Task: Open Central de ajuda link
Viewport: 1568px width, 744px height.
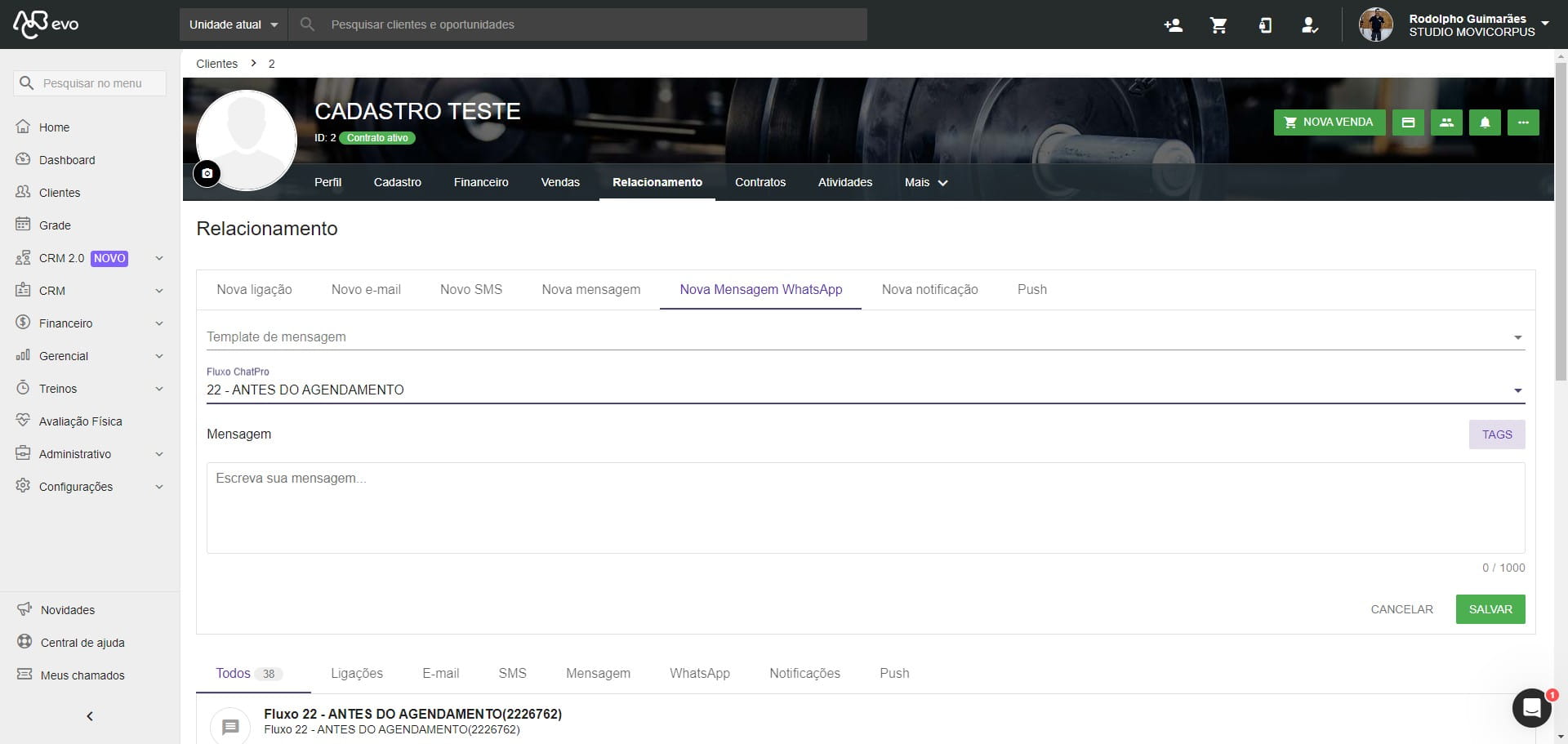Action: (x=82, y=643)
